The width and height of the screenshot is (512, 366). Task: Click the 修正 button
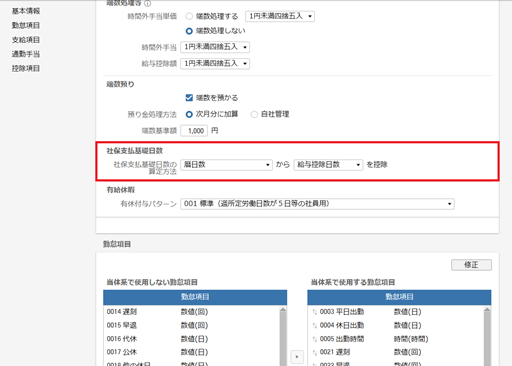471,265
